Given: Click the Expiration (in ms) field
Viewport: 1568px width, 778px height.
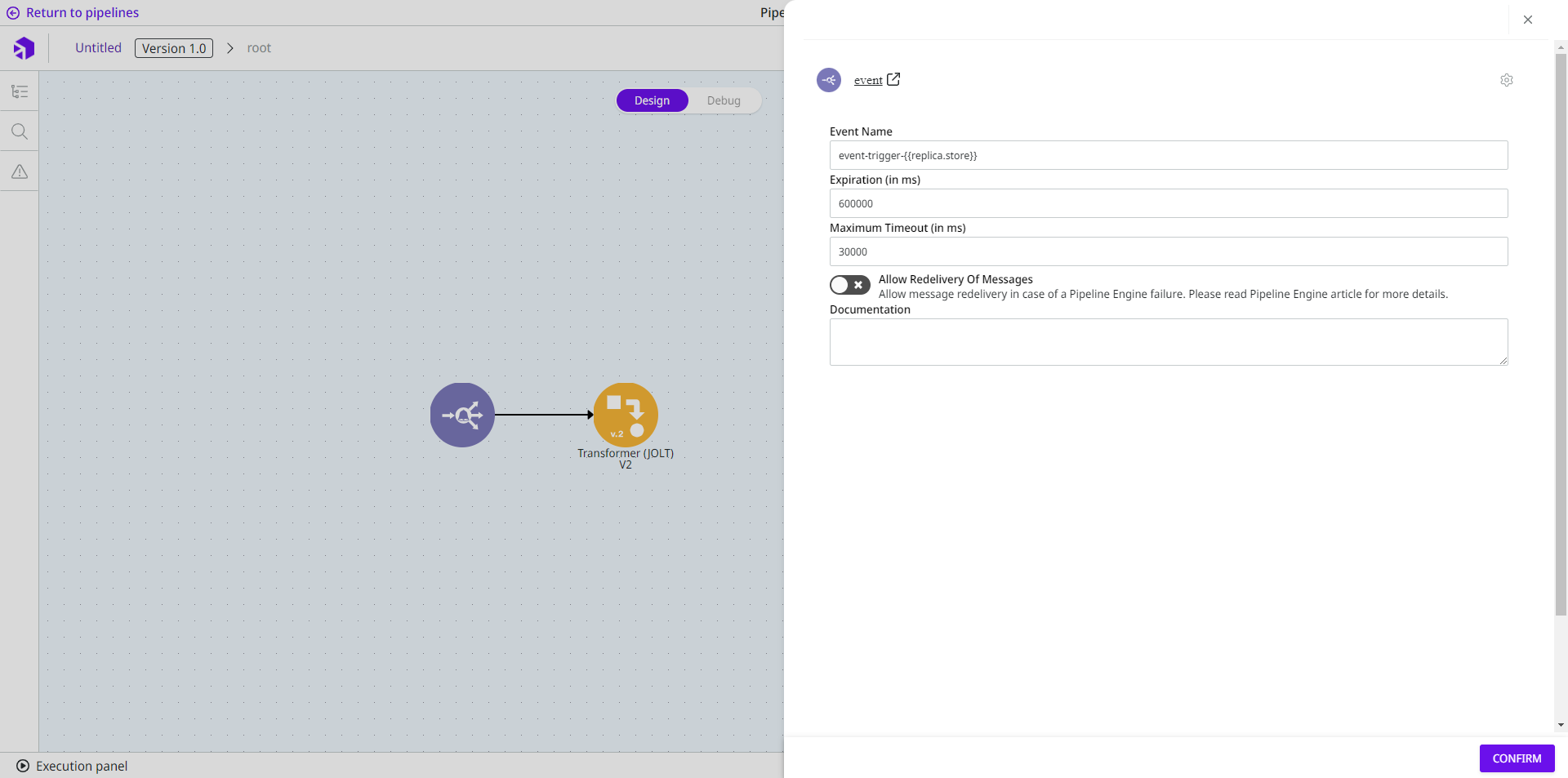Looking at the screenshot, I should point(1168,203).
